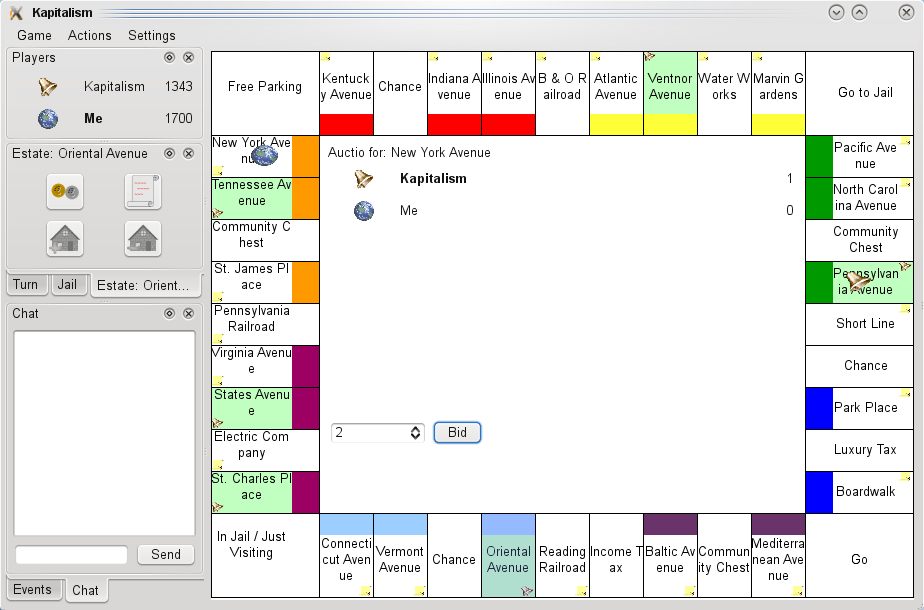Select the Go square
The width and height of the screenshot is (924, 610).
pyautogui.click(x=860, y=556)
